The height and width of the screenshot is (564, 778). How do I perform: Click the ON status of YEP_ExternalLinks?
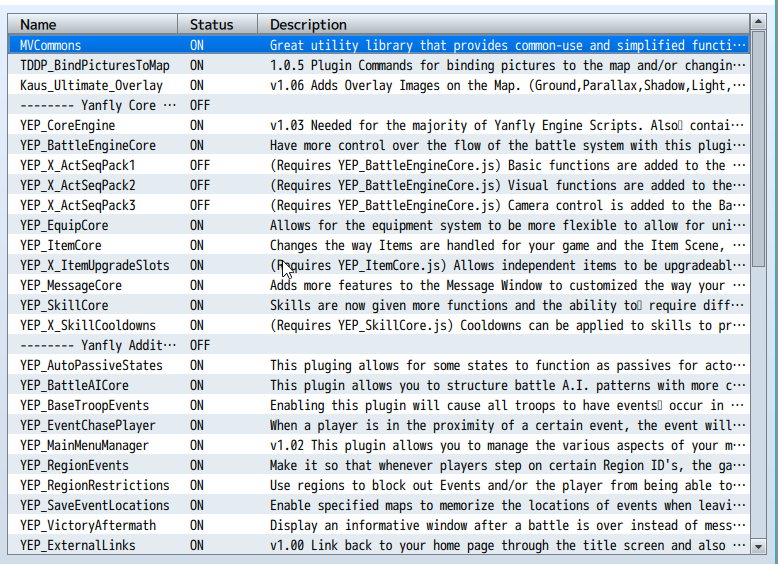click(197, 545)
